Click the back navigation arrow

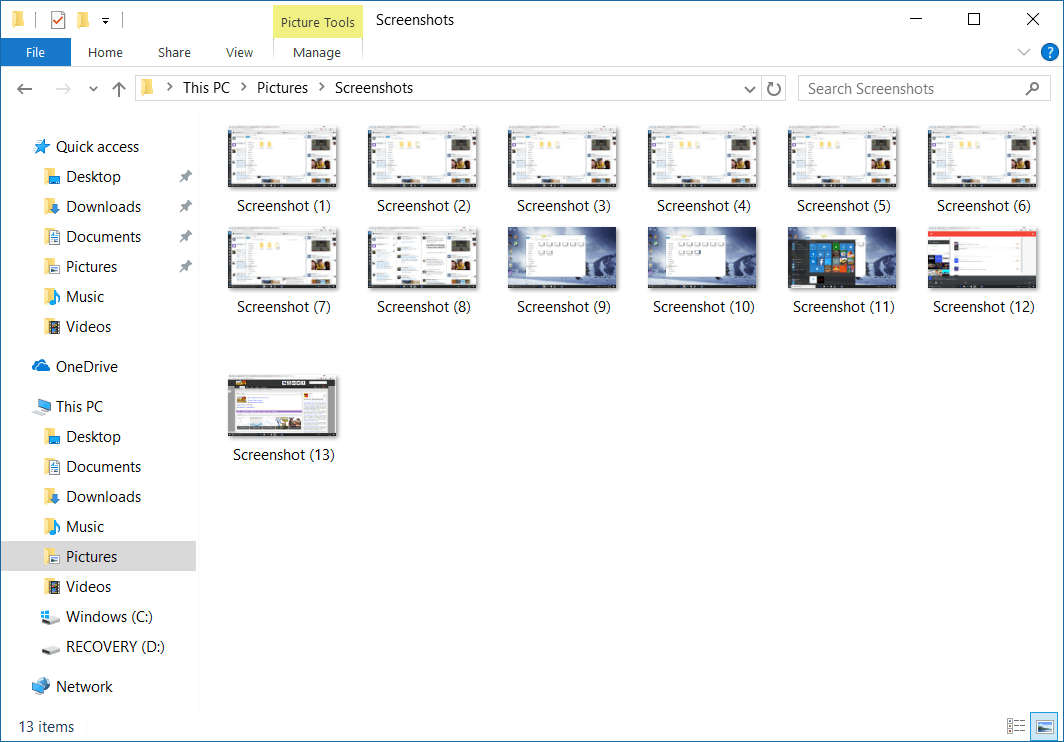(x=24, y=88)
